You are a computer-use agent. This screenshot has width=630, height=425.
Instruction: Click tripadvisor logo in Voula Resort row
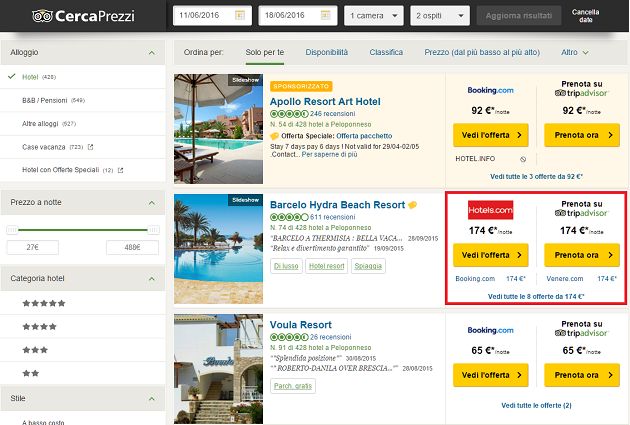point(581,333)
